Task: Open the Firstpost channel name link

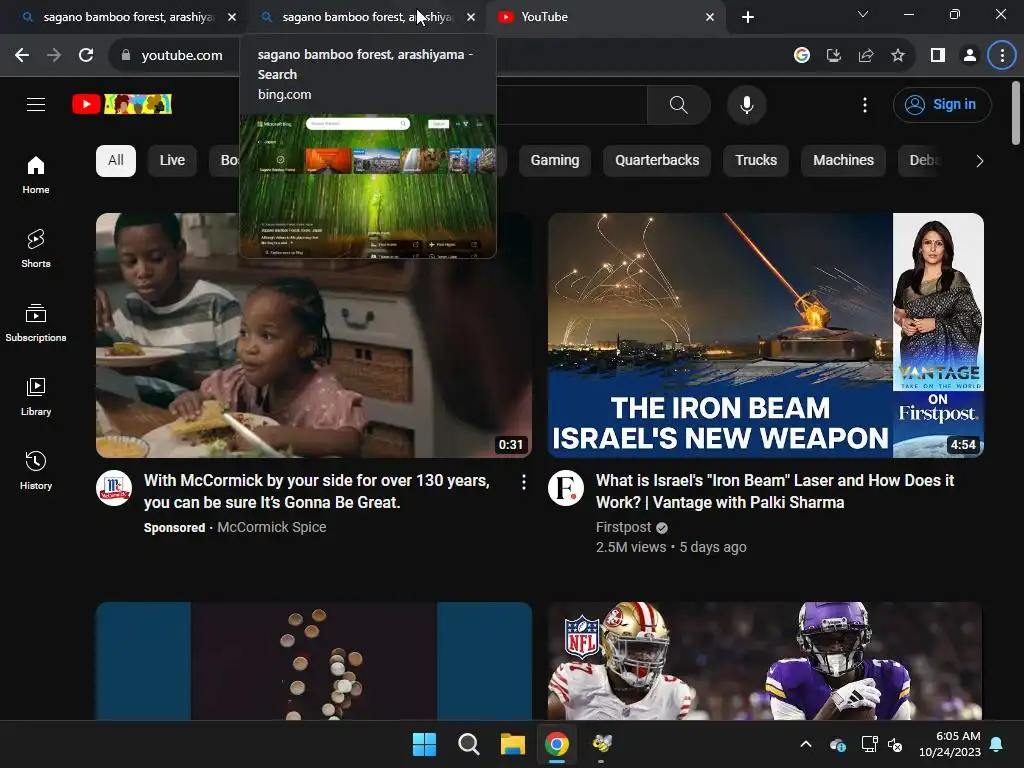Action: click(x=623, y=527)
